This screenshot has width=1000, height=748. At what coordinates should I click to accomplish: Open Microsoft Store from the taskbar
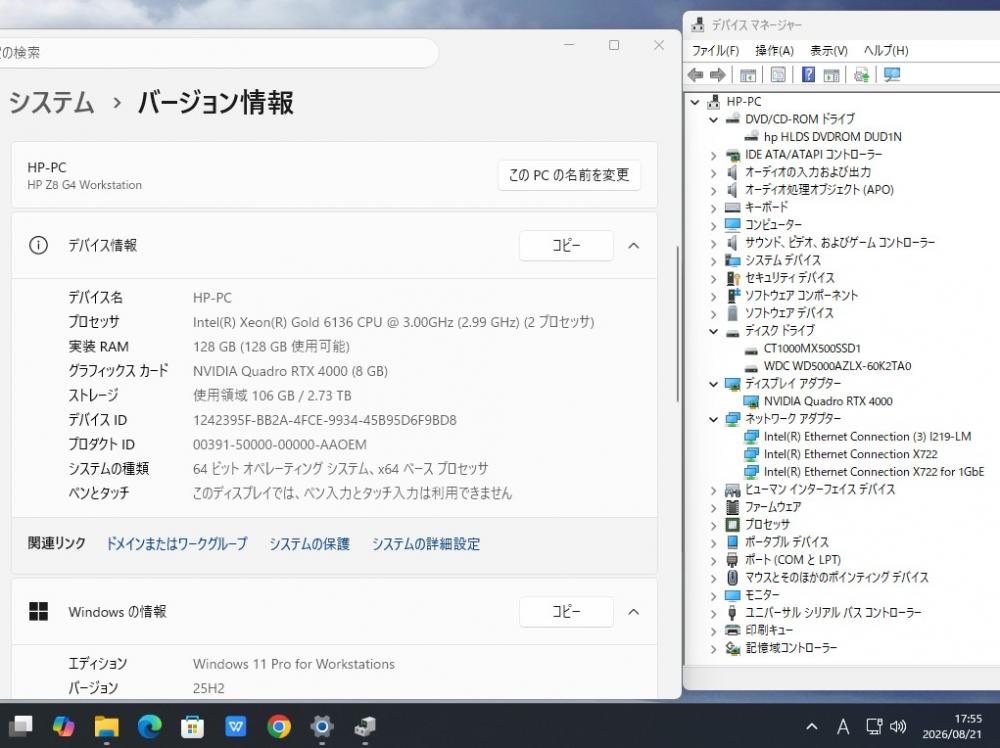pos(193,726)
